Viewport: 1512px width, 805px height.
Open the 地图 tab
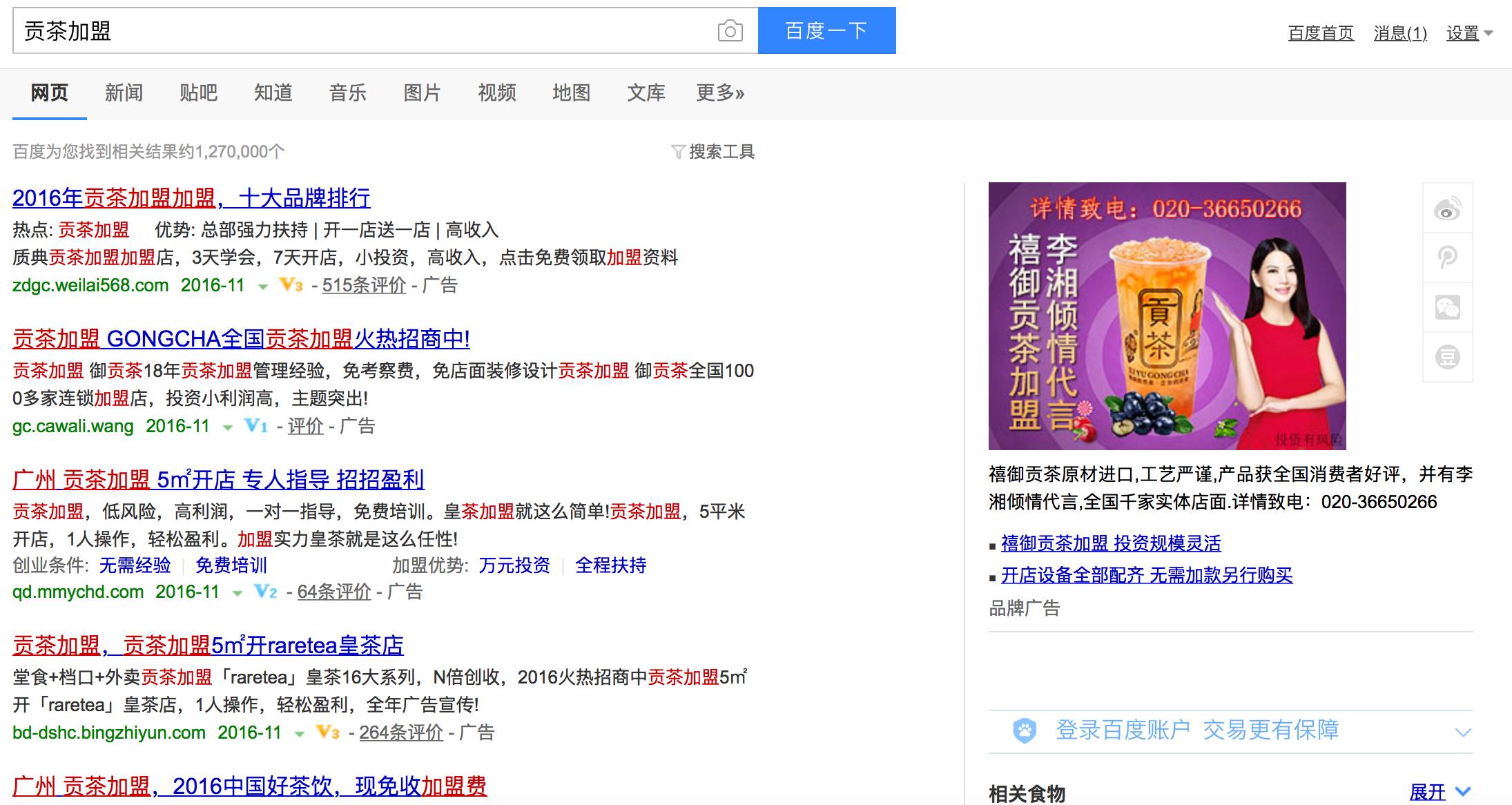(x=571, y=93)
